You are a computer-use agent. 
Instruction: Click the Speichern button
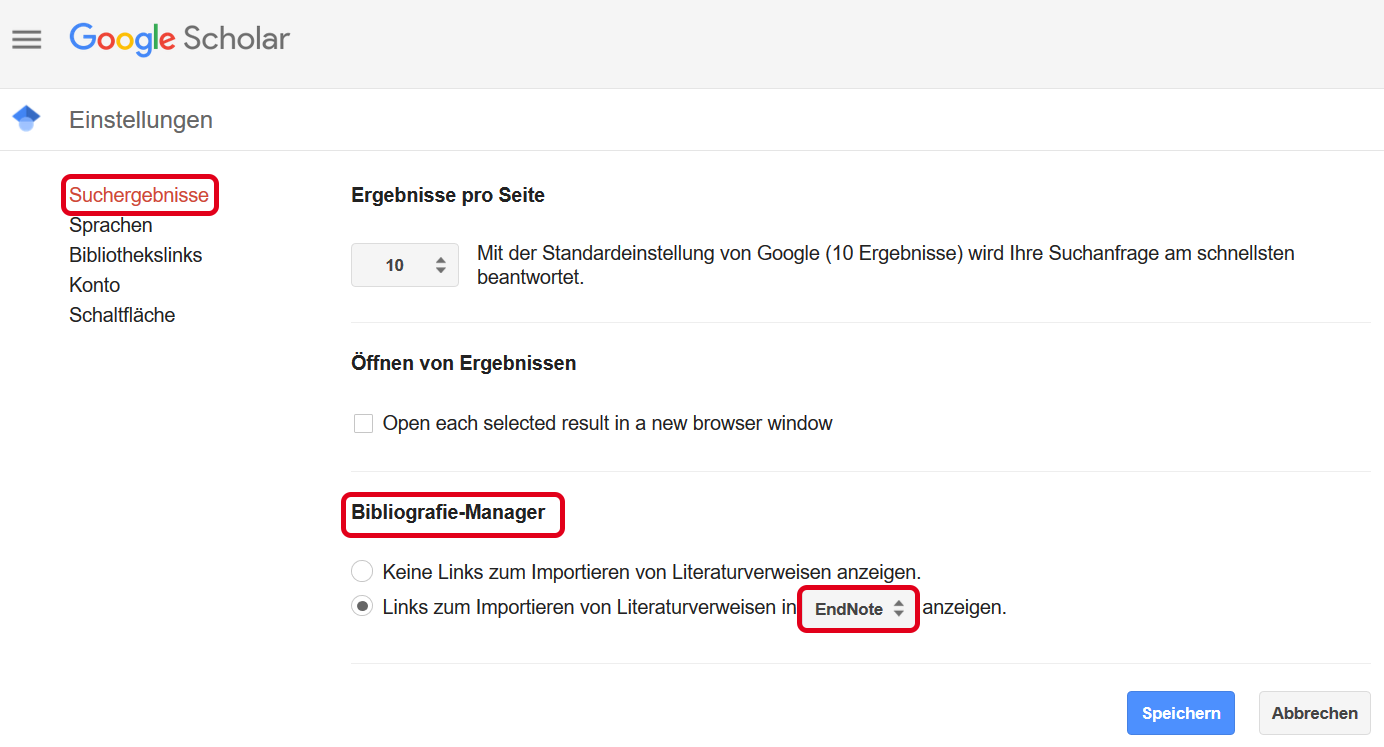click(1181, 713)
